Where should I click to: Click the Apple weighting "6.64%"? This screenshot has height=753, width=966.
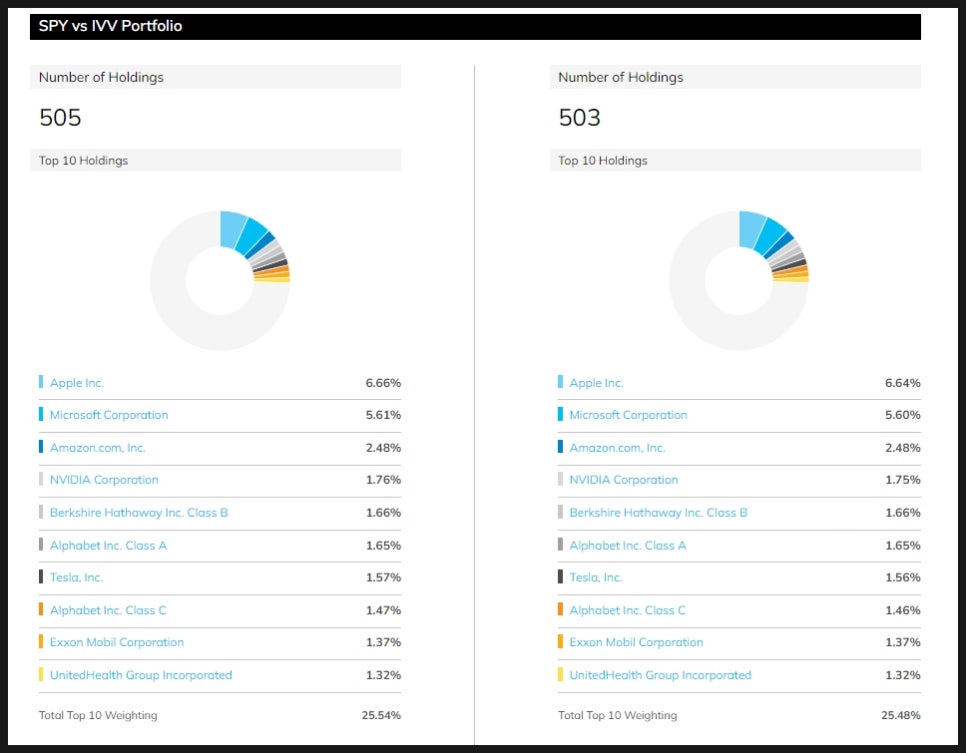pyautogui.click(x=903, y=383)
